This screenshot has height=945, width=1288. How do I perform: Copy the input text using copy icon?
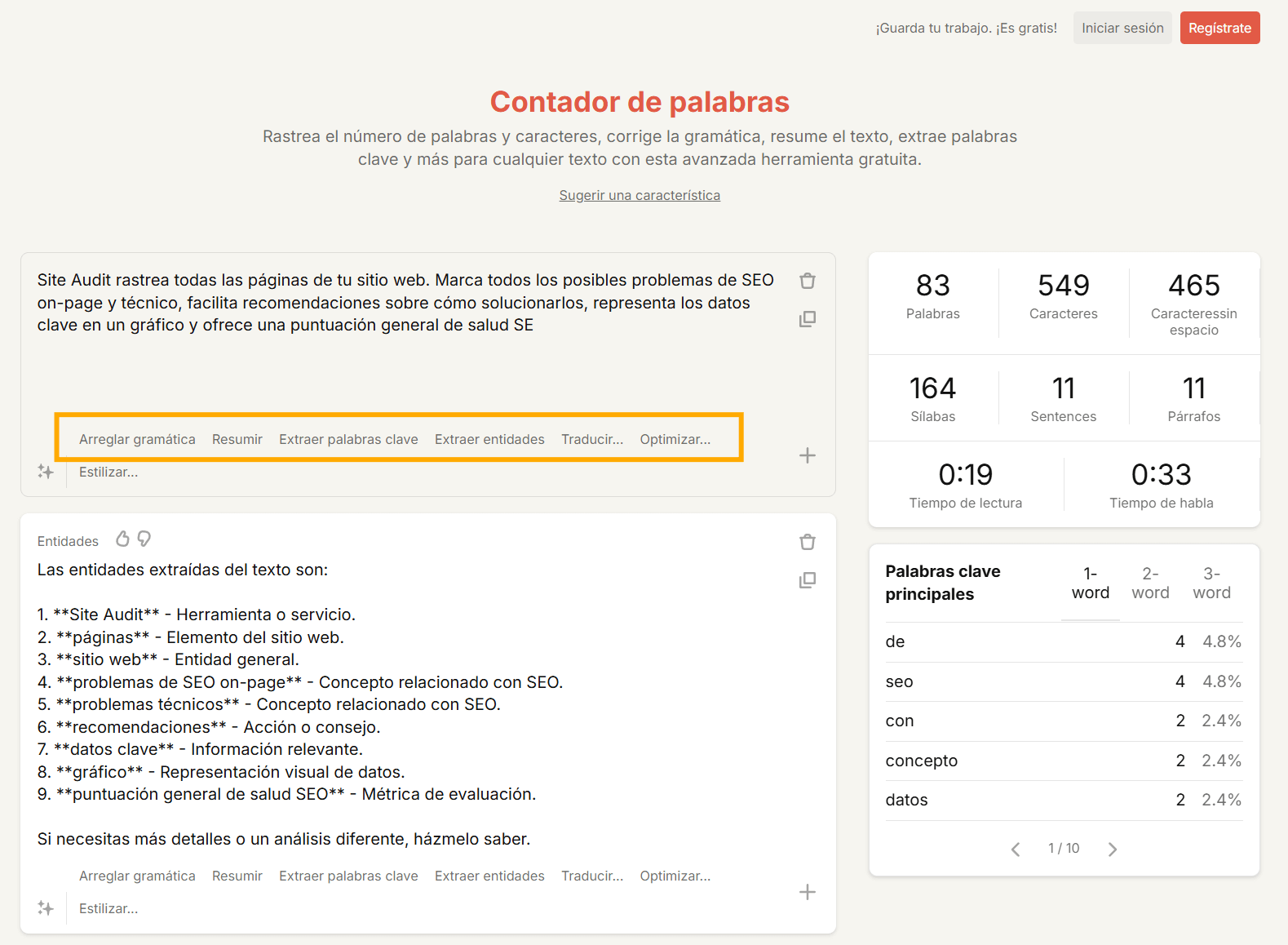(808, 319)
